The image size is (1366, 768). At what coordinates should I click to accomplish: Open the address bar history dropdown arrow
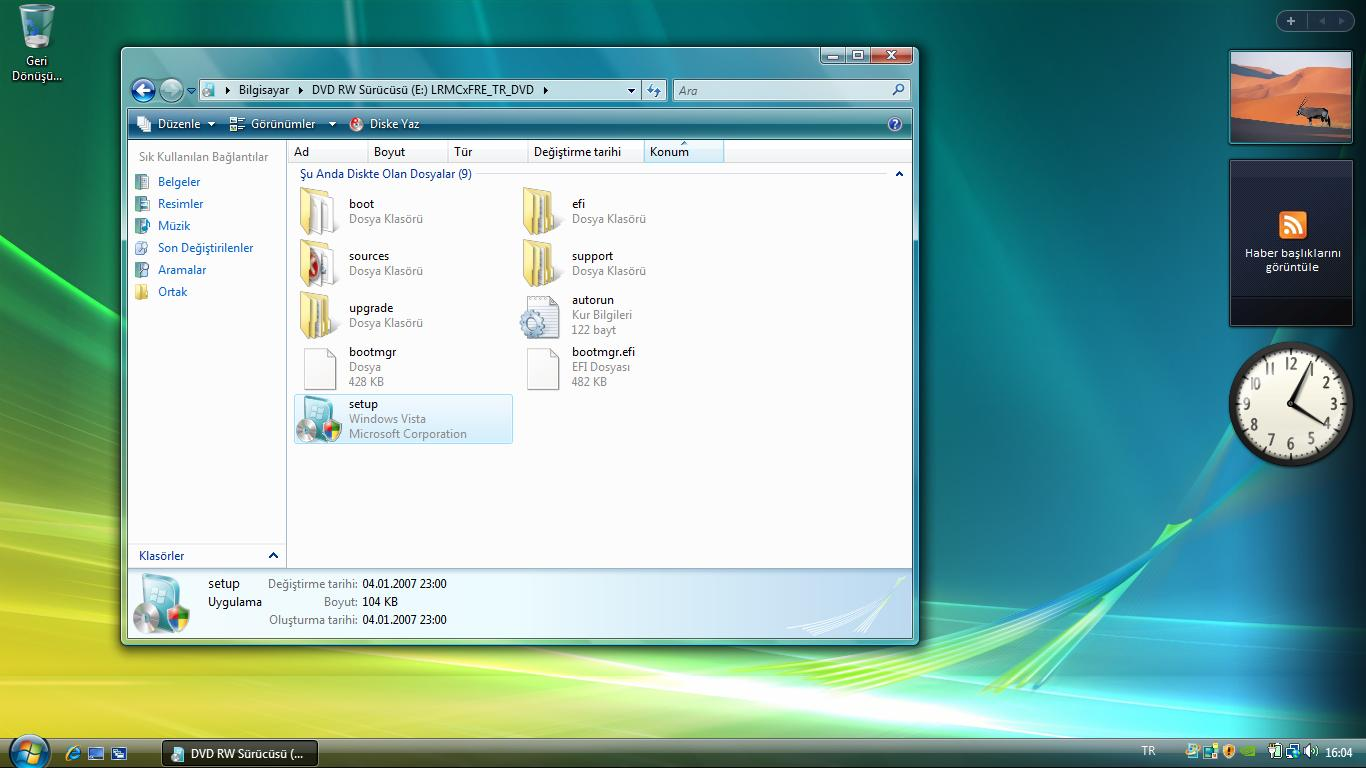[631, 90]
